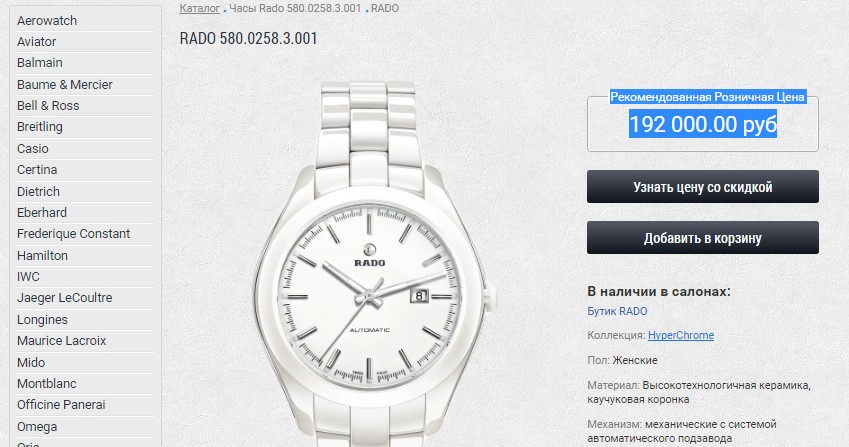Click Longines in the sidebar

(42, 320)
